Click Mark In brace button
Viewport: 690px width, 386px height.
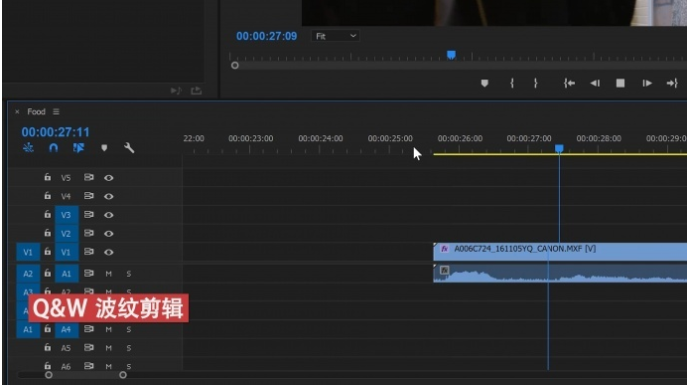click(x=512, y=83)
